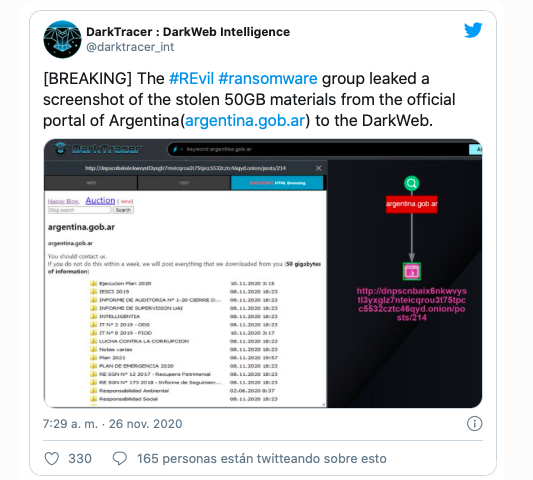Close the onion URL panel
Screen dimensions: 533x480
click(319, 168)
